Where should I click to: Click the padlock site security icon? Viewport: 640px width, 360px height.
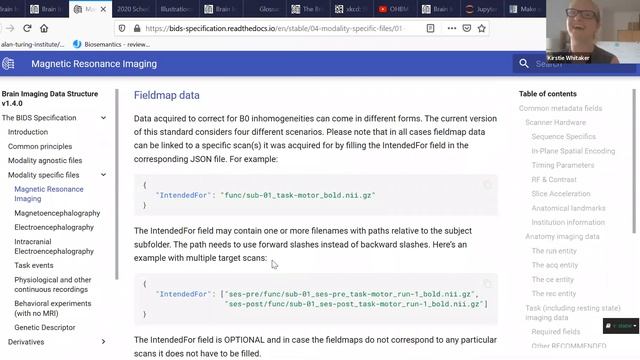point(137,28)
